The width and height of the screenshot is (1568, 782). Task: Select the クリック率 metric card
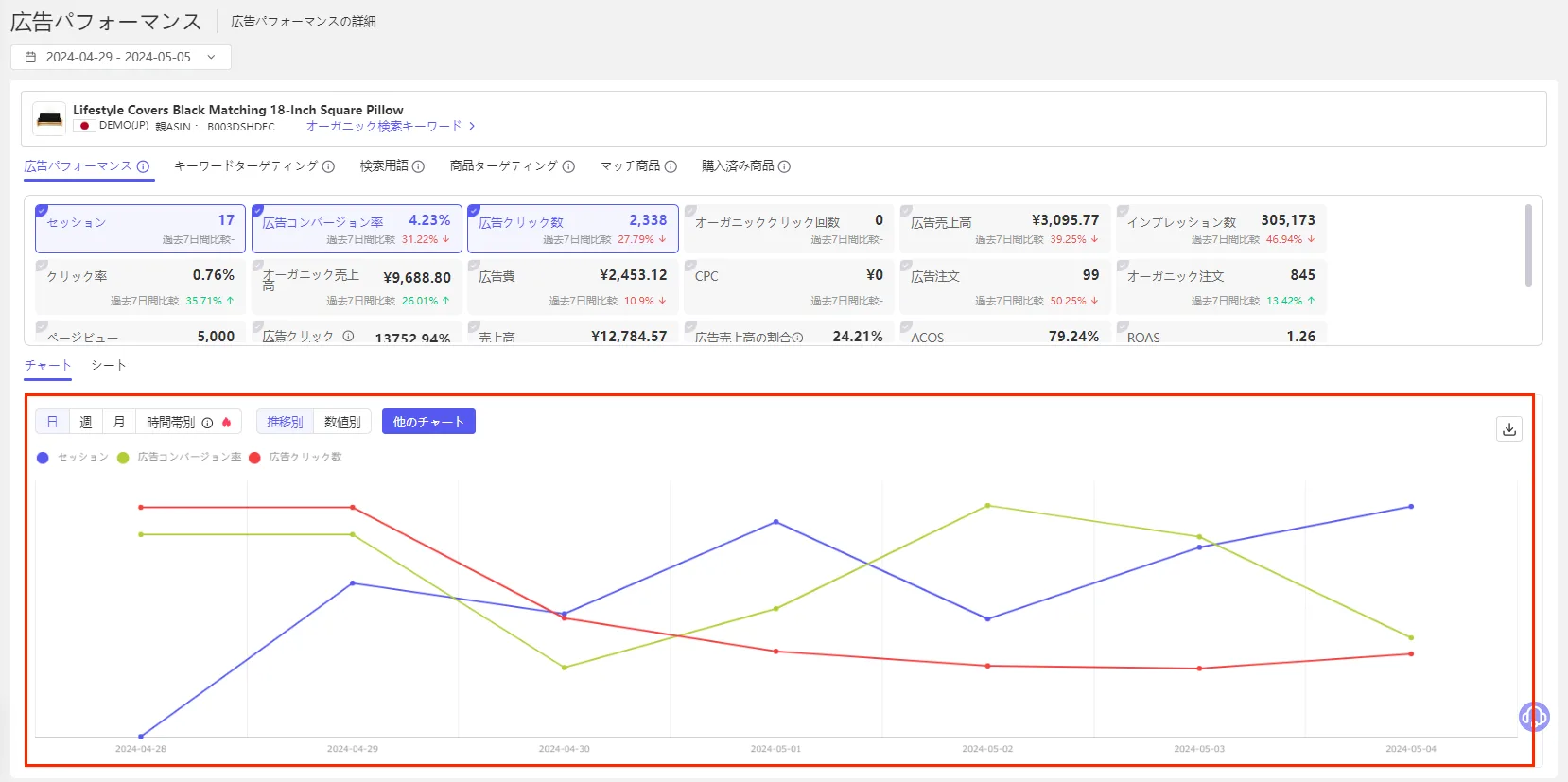coord(140,287)
